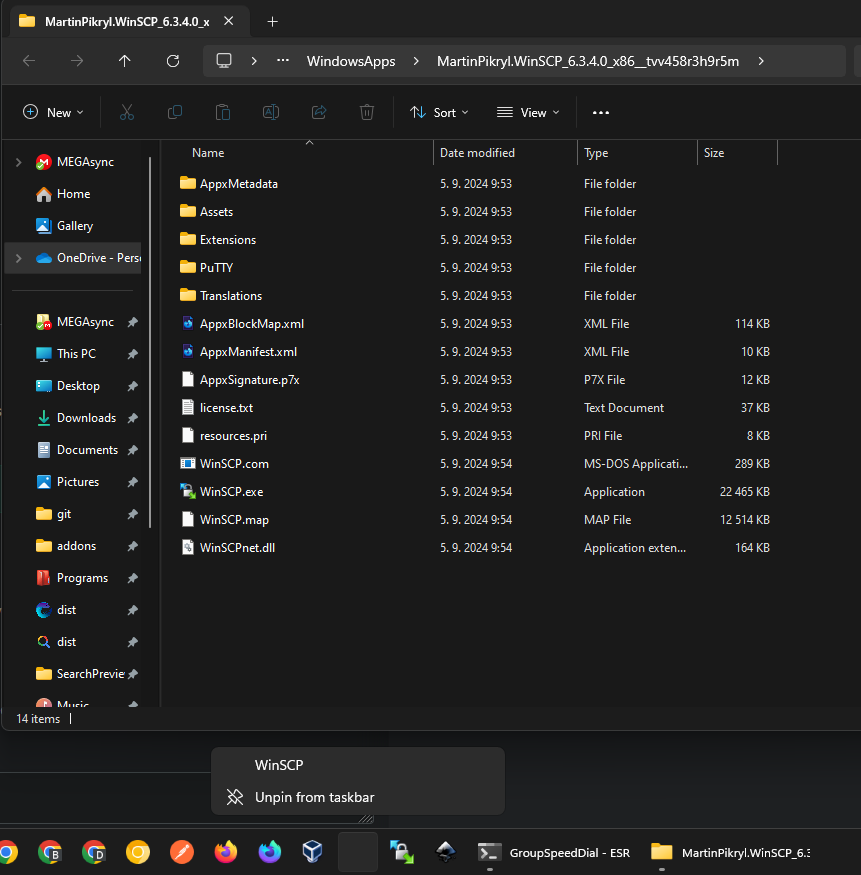Screen dimensions: 861x875
Task: Launch VirtualBox from the taskbar
Action: click(311, 851)
